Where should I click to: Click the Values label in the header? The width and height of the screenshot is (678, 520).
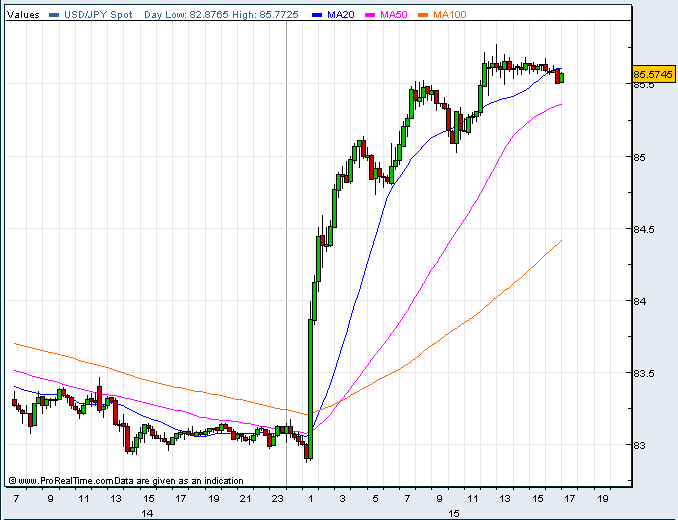[x=23, y=15]
